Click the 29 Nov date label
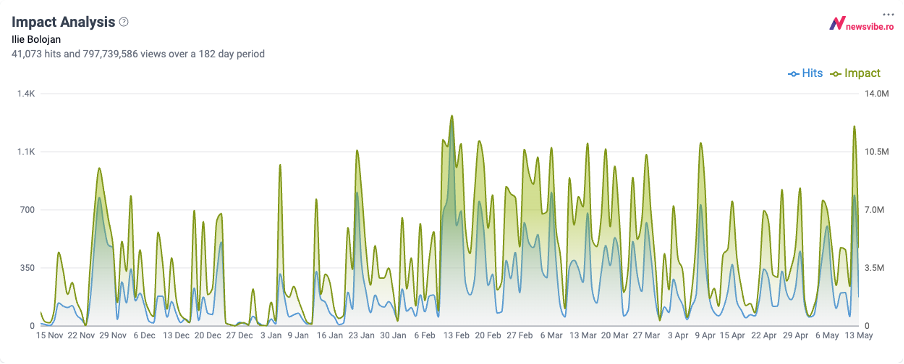This screenshot has width=904, height=364. [x=113, y=335]
